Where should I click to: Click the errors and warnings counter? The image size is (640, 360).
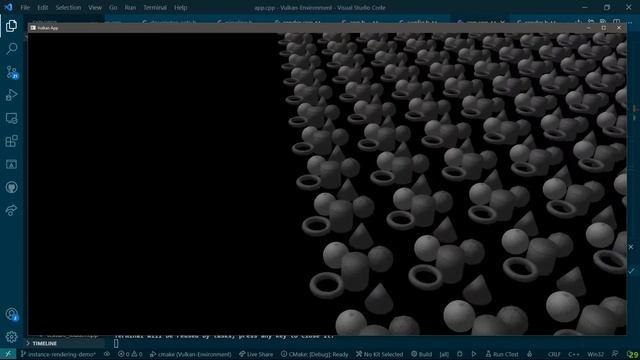130,354
